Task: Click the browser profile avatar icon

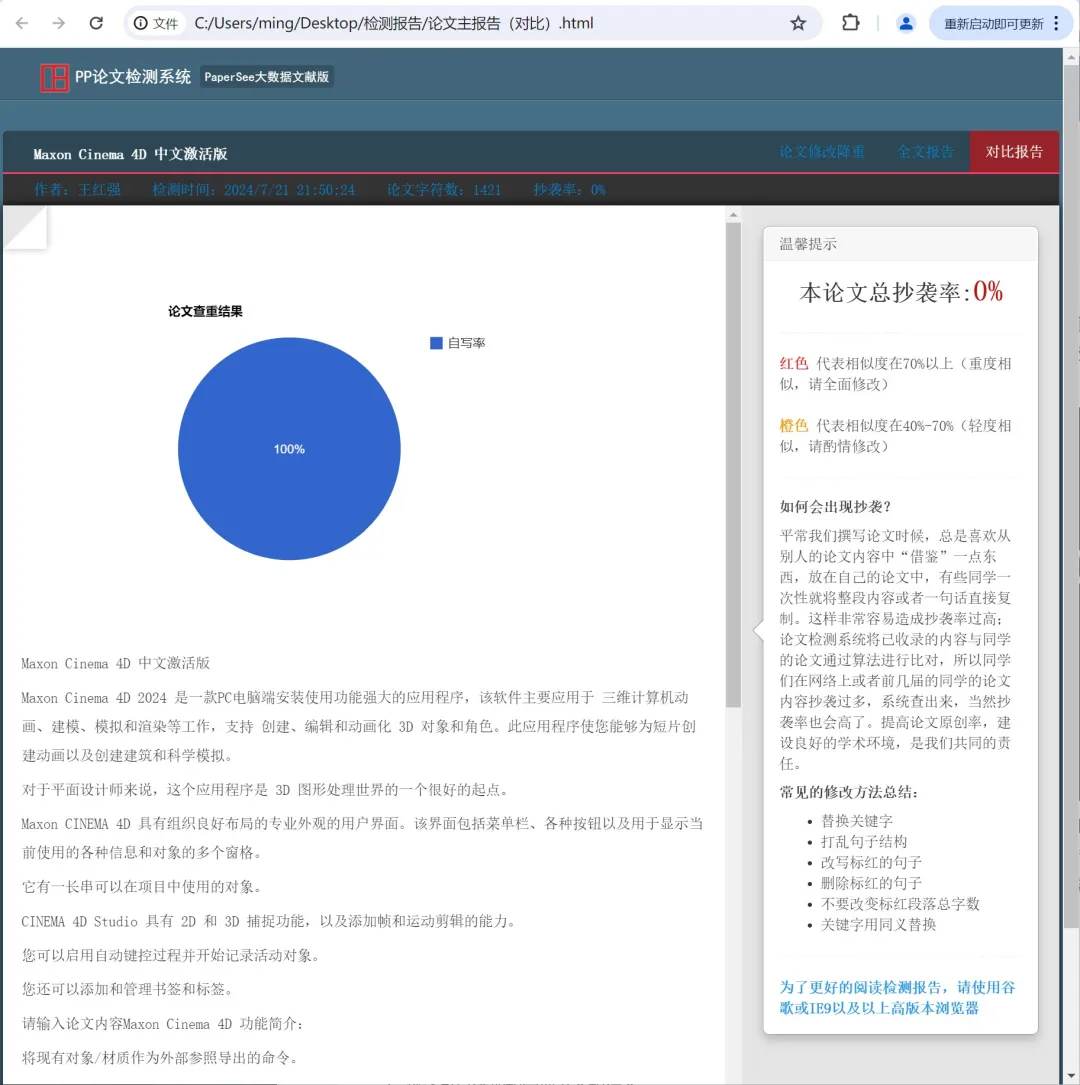Action: [905, 22]
